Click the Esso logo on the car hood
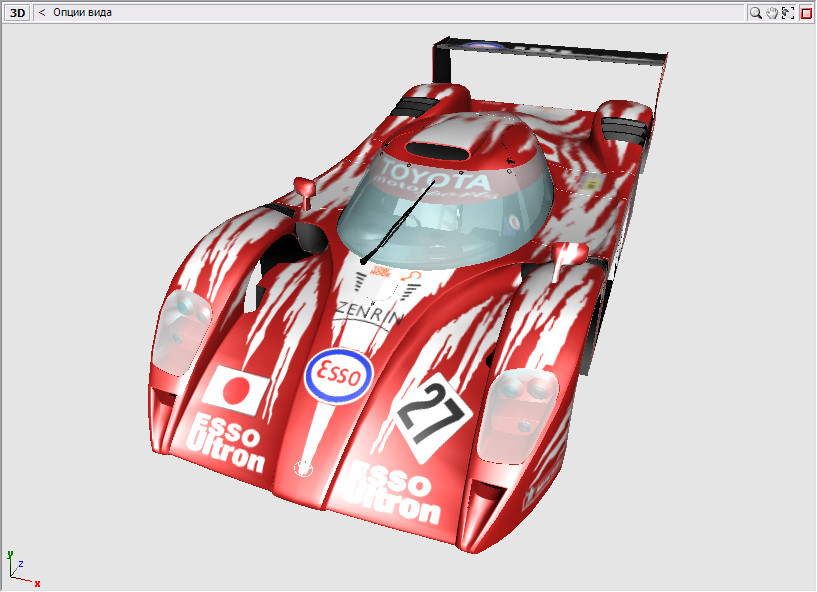The height and width of the screenshot is (592, 817). (x=339, y=376)
